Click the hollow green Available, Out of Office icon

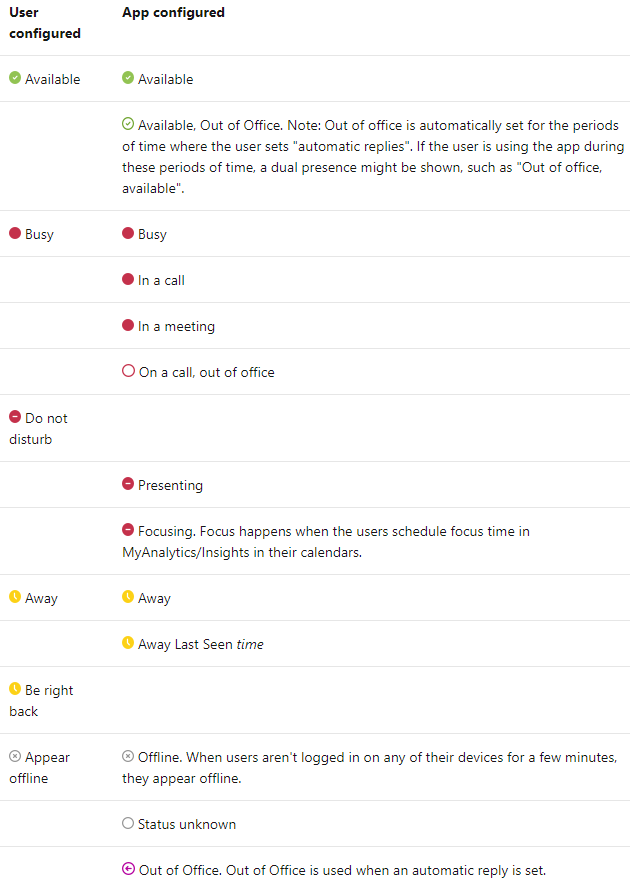click(x=128, y=124)
